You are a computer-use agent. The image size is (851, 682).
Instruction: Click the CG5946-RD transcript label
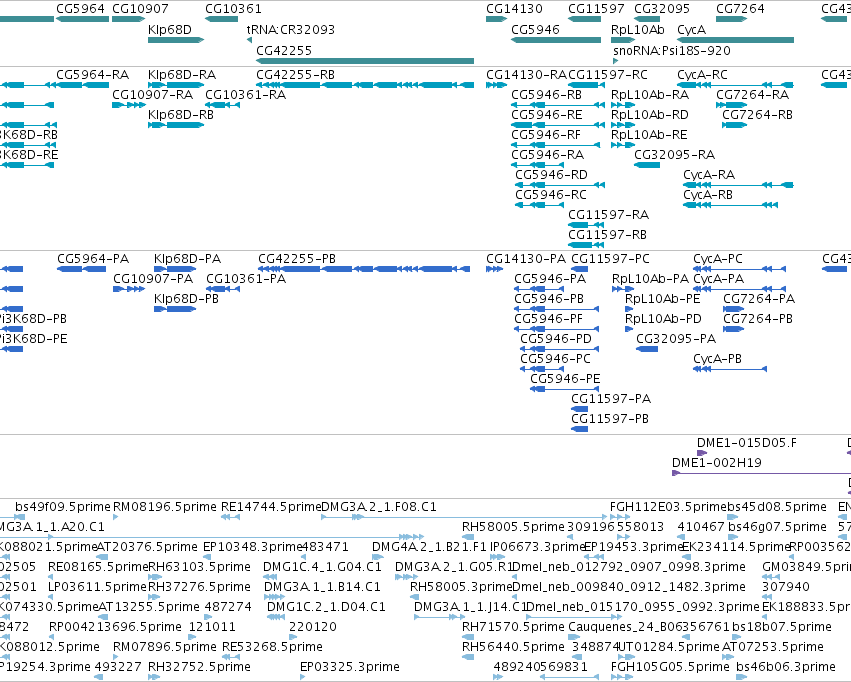tap(551, 175)
